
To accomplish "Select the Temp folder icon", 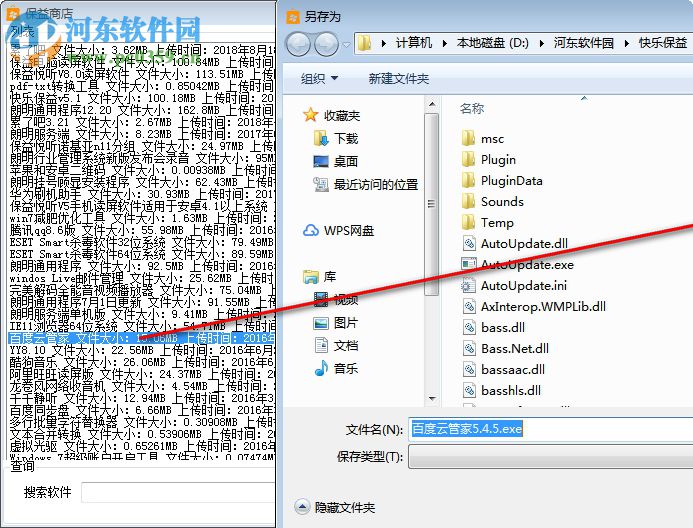I will [468, 222].
